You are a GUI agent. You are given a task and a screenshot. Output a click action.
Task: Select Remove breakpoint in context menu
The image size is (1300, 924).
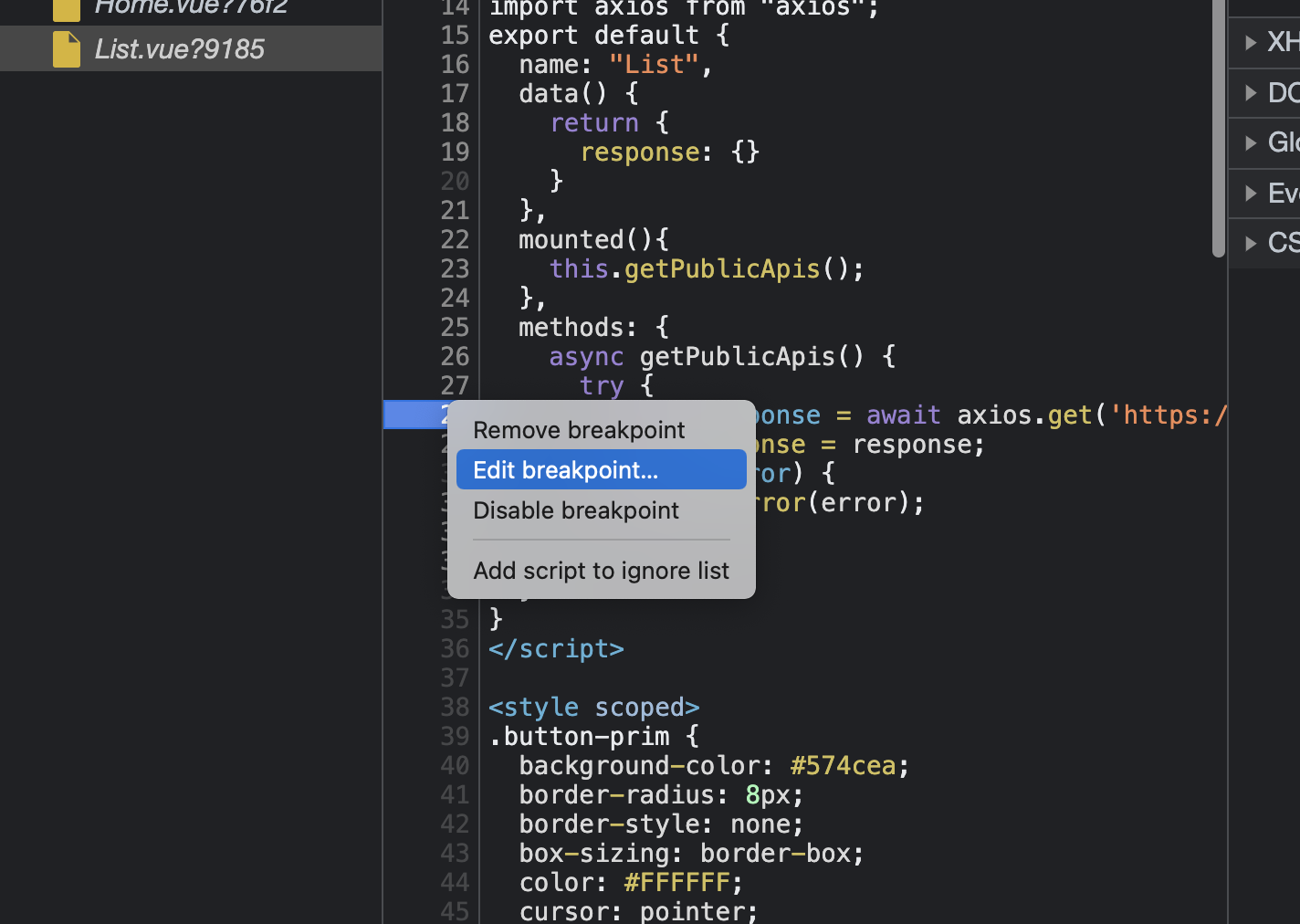click(579, 430)
